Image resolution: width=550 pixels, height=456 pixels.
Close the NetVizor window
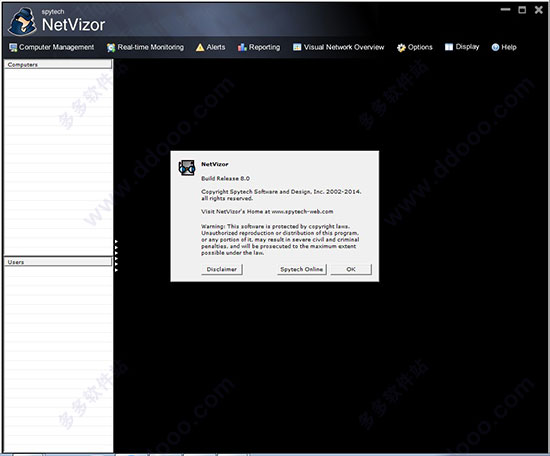[x=539, y=10]
